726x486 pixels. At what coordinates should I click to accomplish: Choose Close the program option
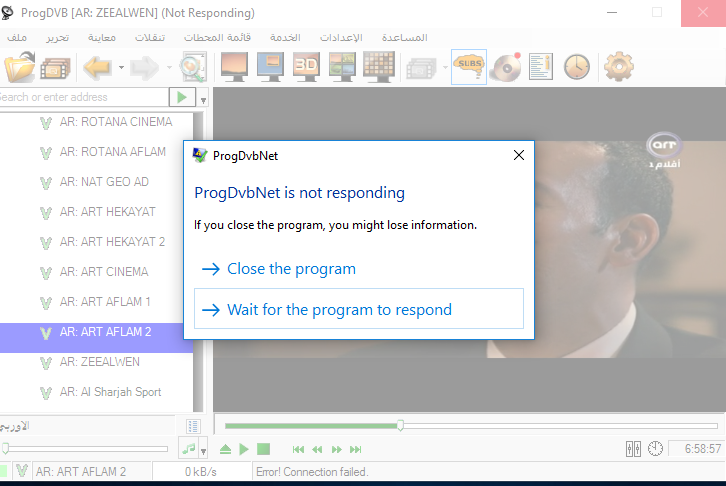point(290,269)
